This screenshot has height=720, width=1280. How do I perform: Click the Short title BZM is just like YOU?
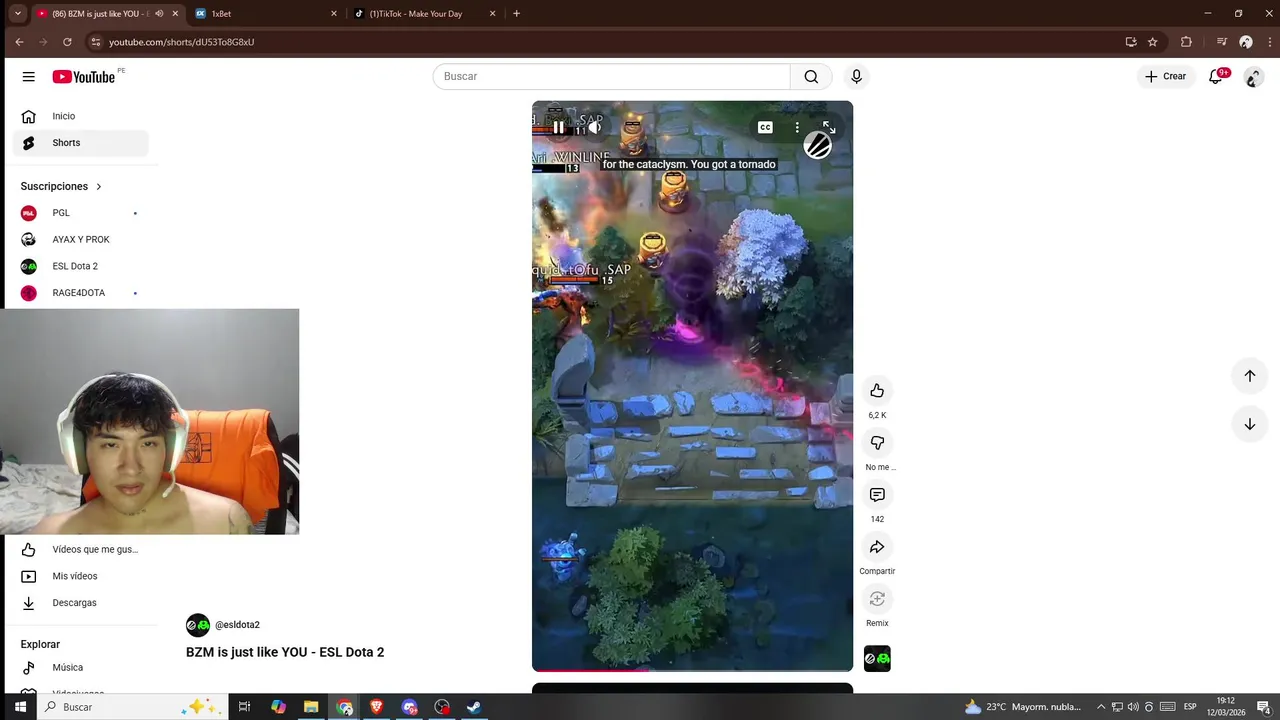(285, 652)
